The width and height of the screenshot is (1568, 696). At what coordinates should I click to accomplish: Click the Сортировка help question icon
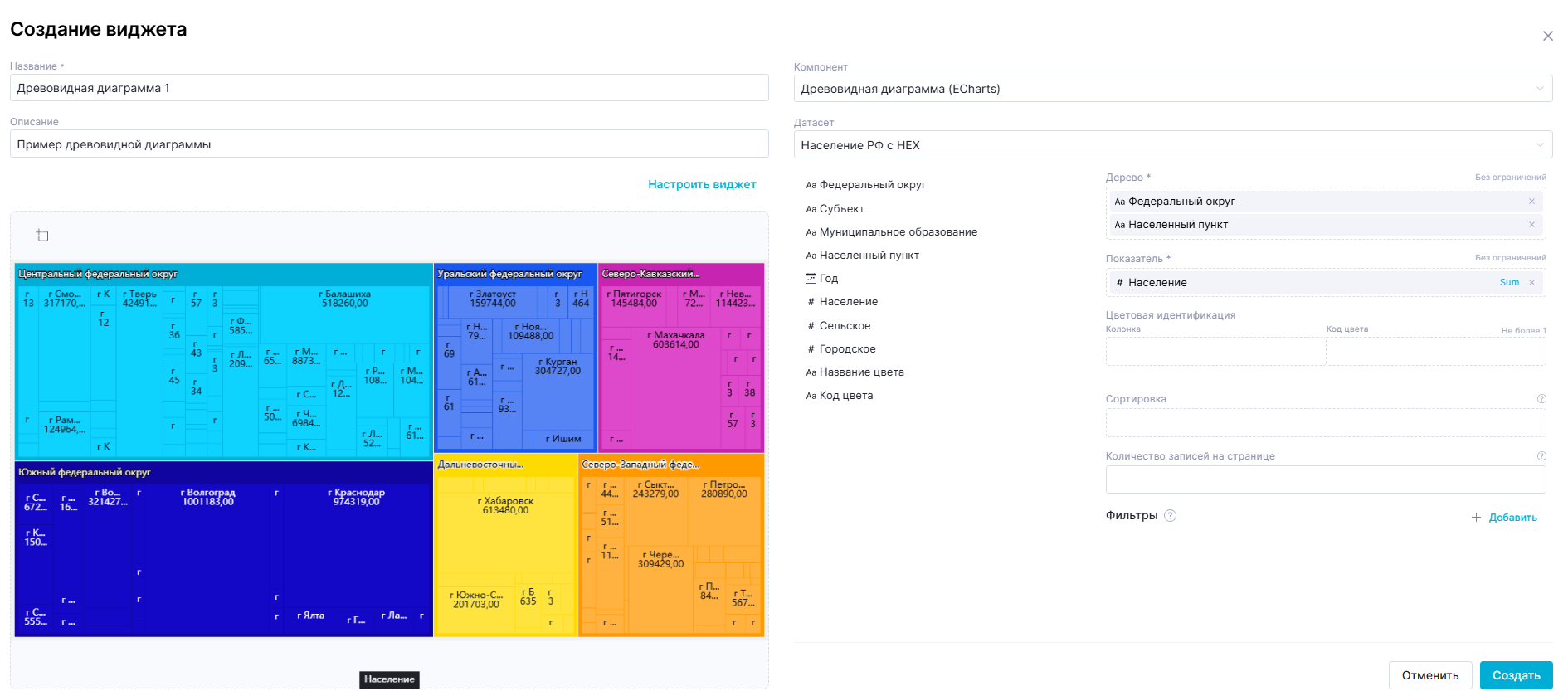1541,399
